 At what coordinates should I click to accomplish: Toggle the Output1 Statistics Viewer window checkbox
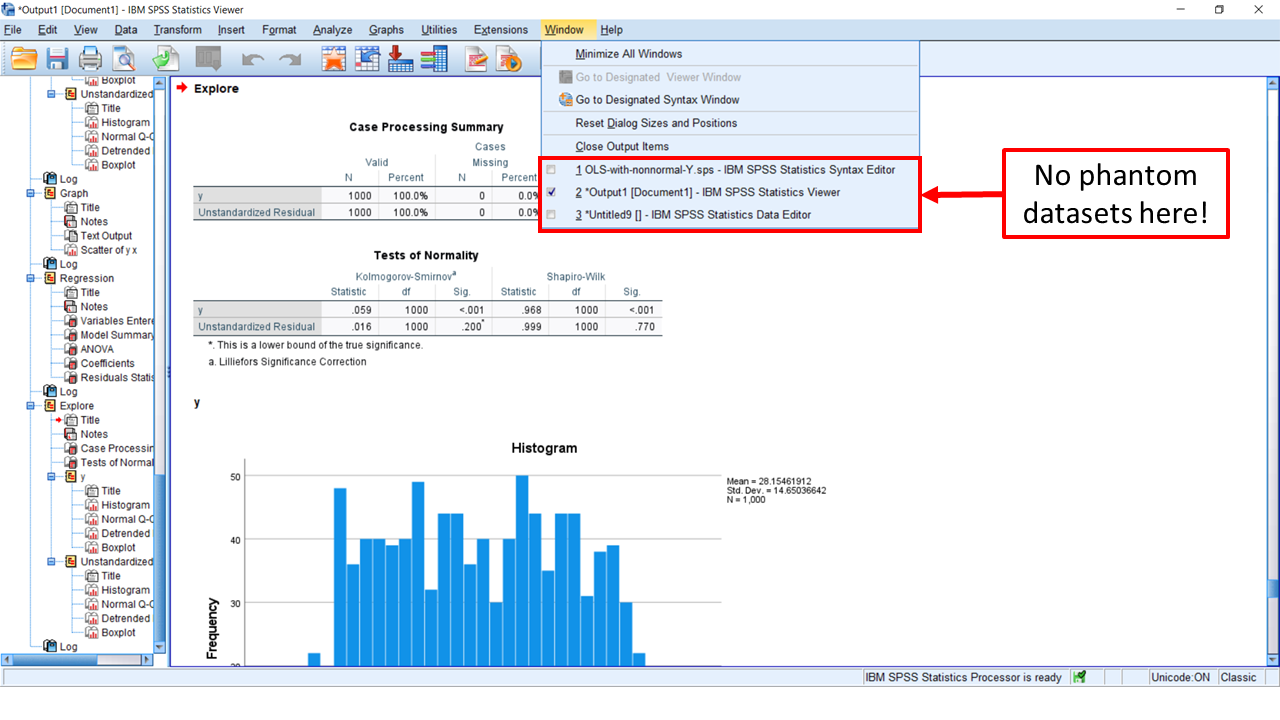tap(551, 192)
